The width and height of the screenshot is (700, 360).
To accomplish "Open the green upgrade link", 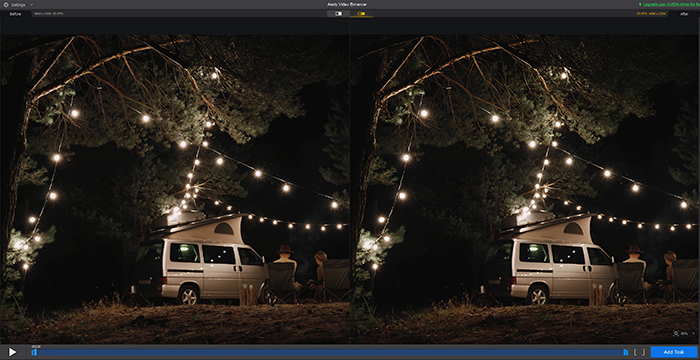I will pos(669,4).
